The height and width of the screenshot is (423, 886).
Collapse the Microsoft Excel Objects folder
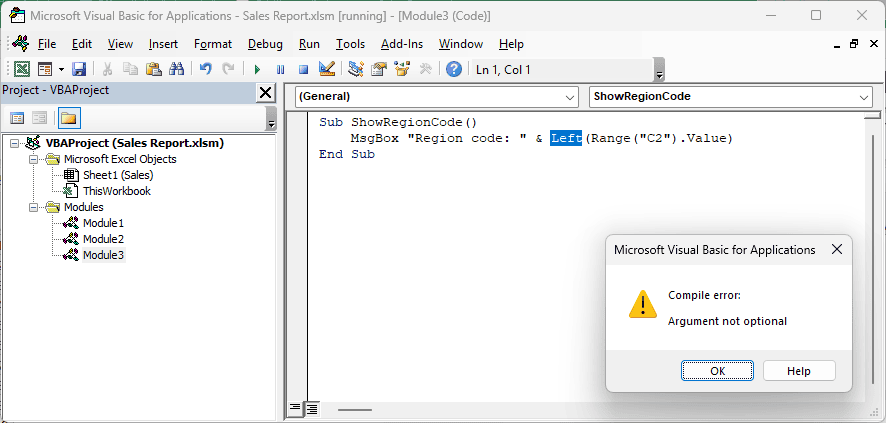click(x=33, y=159)
